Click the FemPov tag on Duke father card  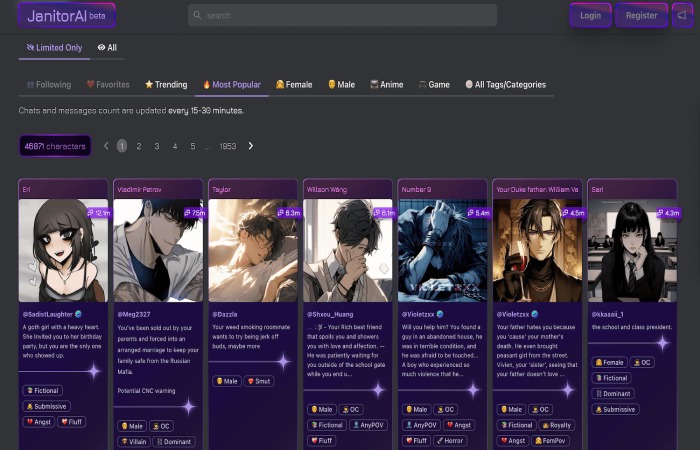[x=552, y=441]
